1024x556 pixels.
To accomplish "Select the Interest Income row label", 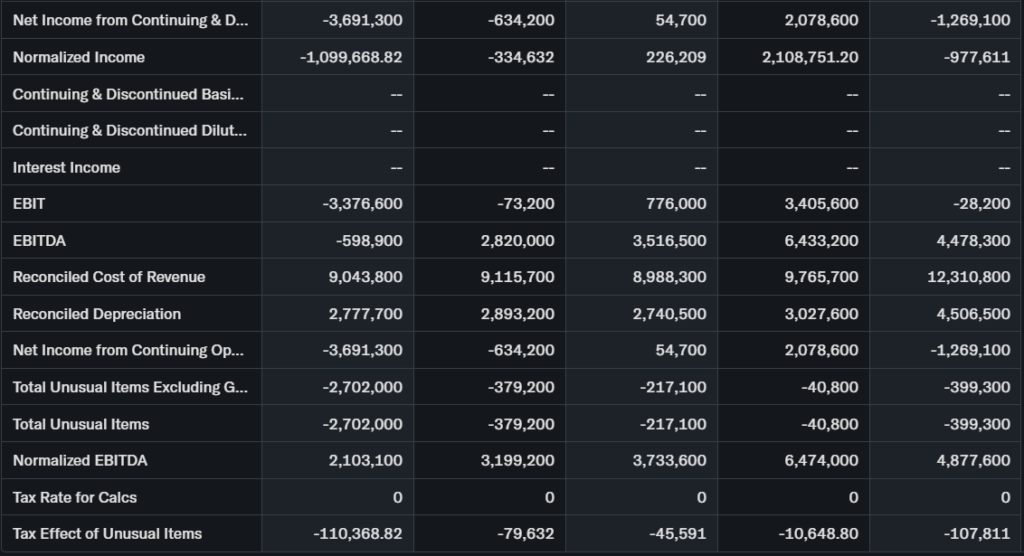I will pos(67,167).
